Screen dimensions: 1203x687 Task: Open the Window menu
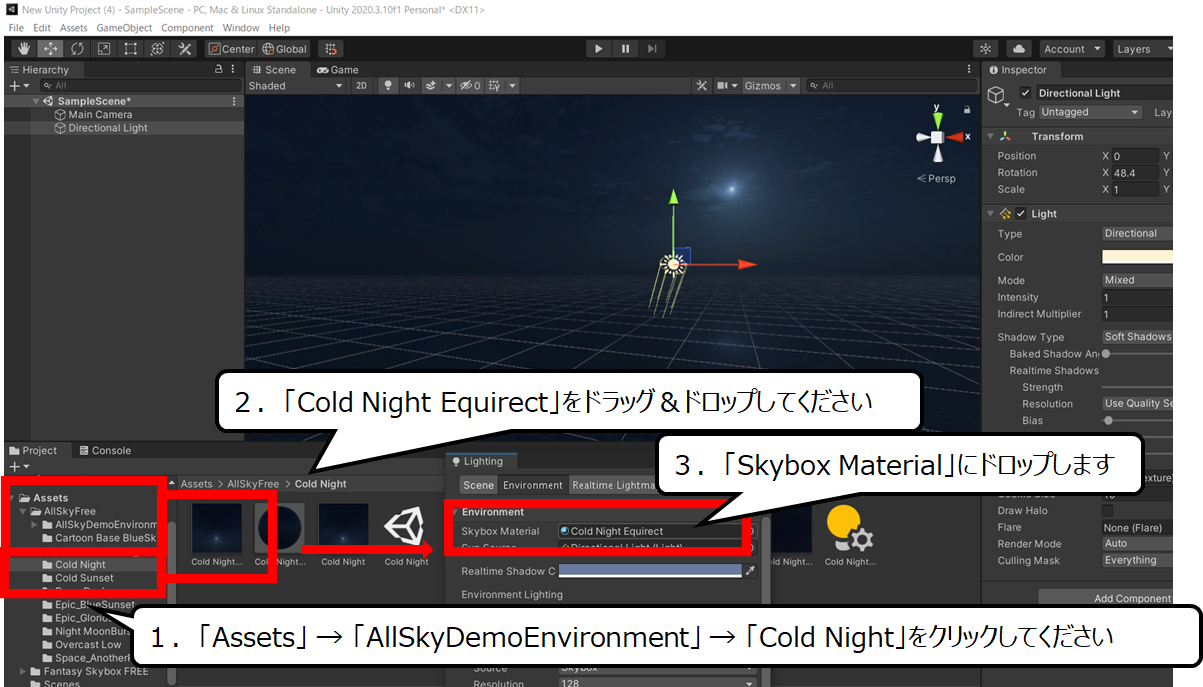coord(241,28)
